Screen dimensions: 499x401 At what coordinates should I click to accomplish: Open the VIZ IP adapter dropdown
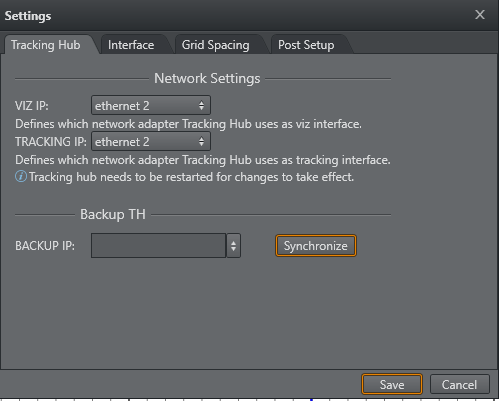tap(151, 105)
